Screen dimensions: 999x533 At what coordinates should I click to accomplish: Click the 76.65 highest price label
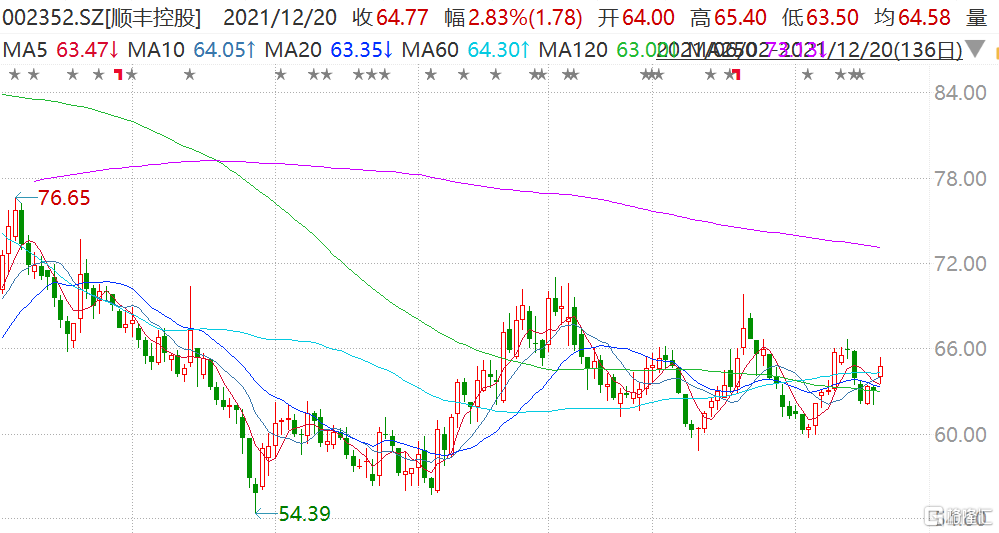[64, 199]
